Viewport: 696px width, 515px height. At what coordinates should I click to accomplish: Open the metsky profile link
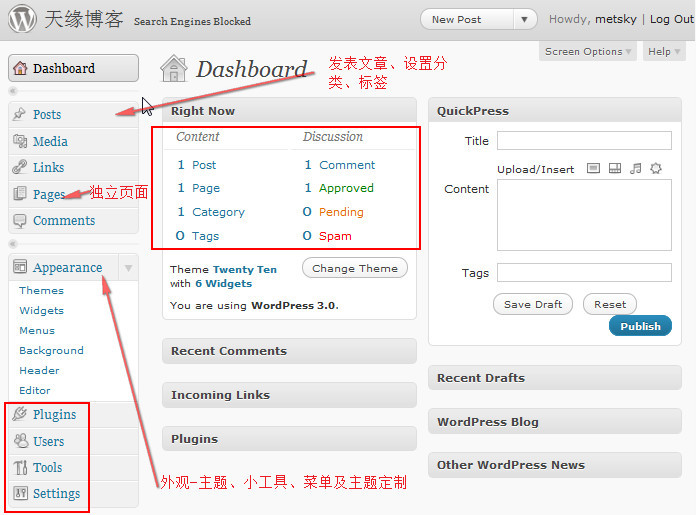(616, 19)
